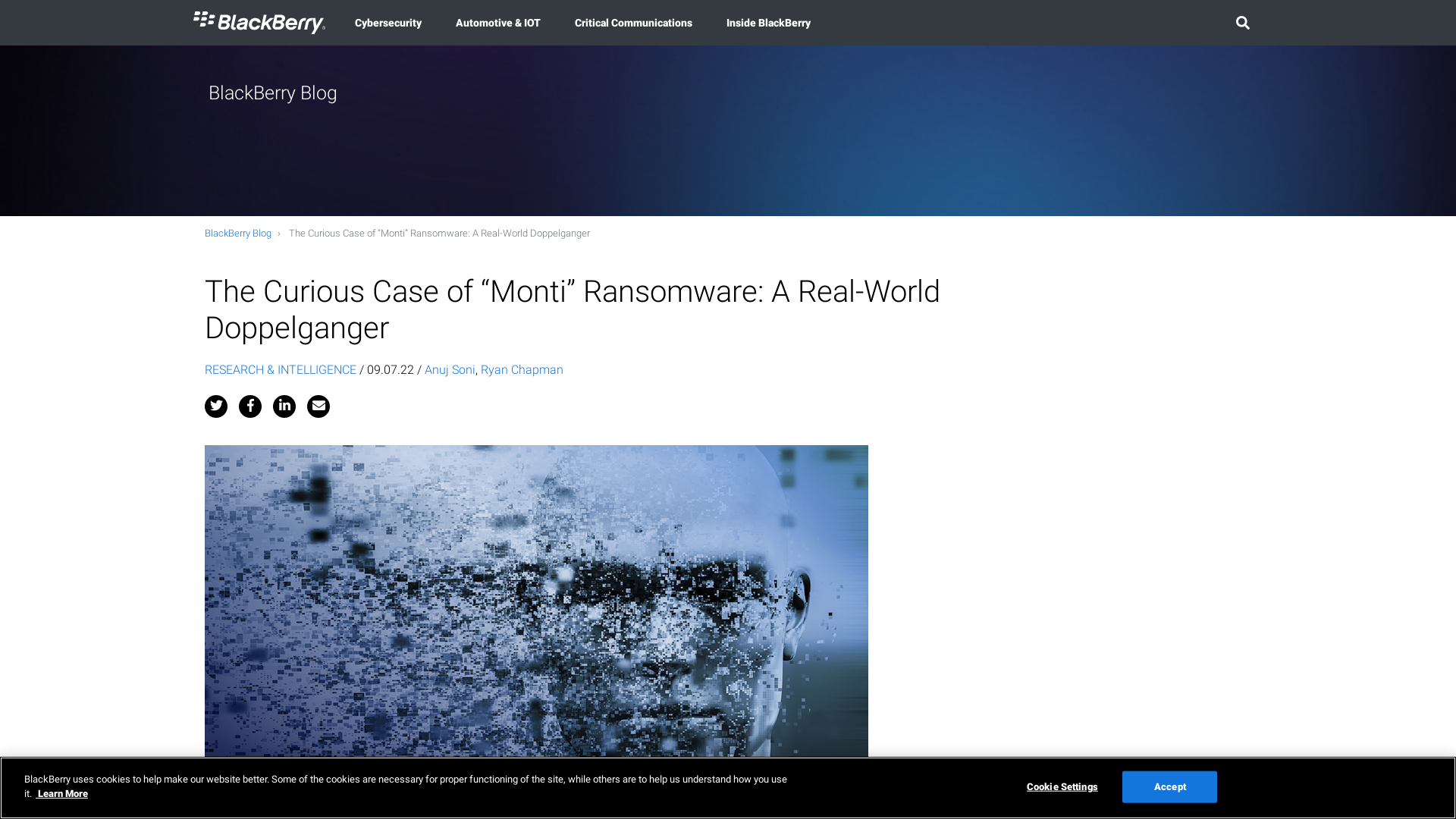Click the BlackBerry logo

click(259, 23)
